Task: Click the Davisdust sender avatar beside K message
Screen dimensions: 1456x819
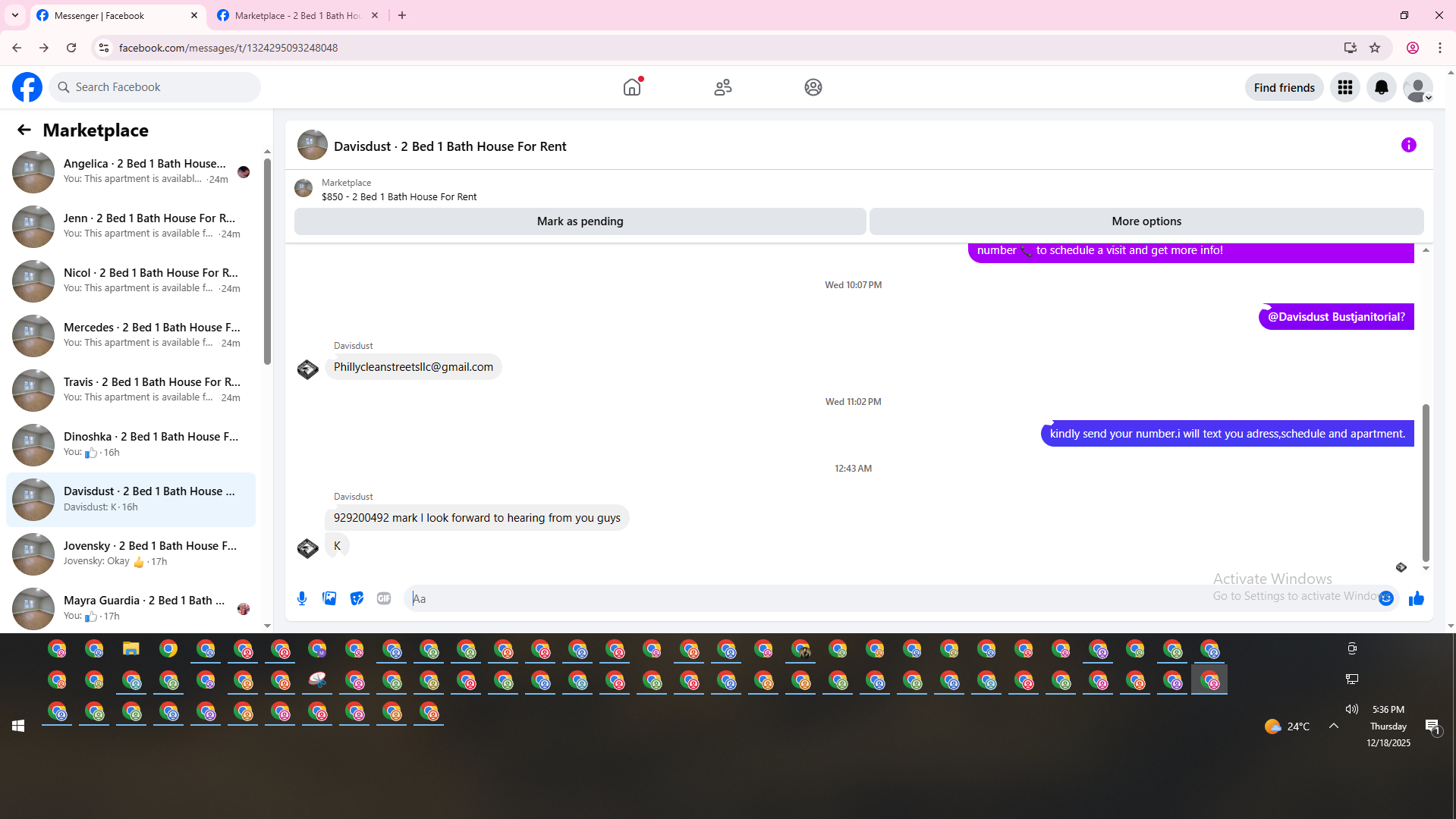Action: (307, 548)
